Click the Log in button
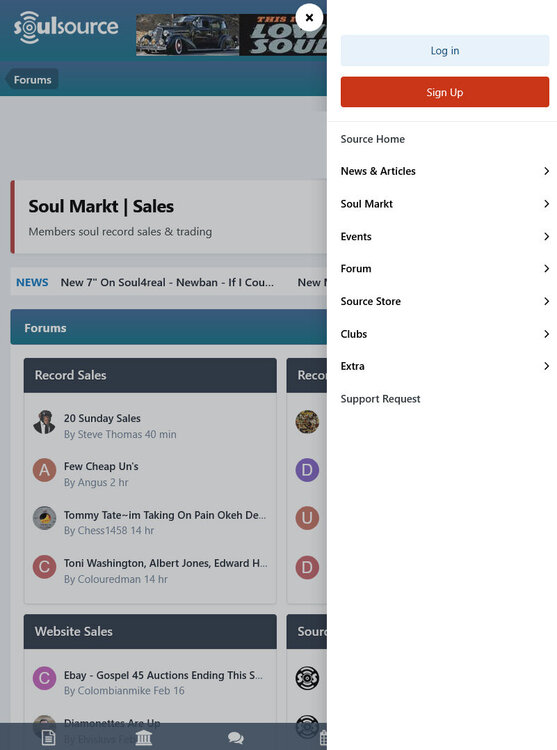 (445, 51)
